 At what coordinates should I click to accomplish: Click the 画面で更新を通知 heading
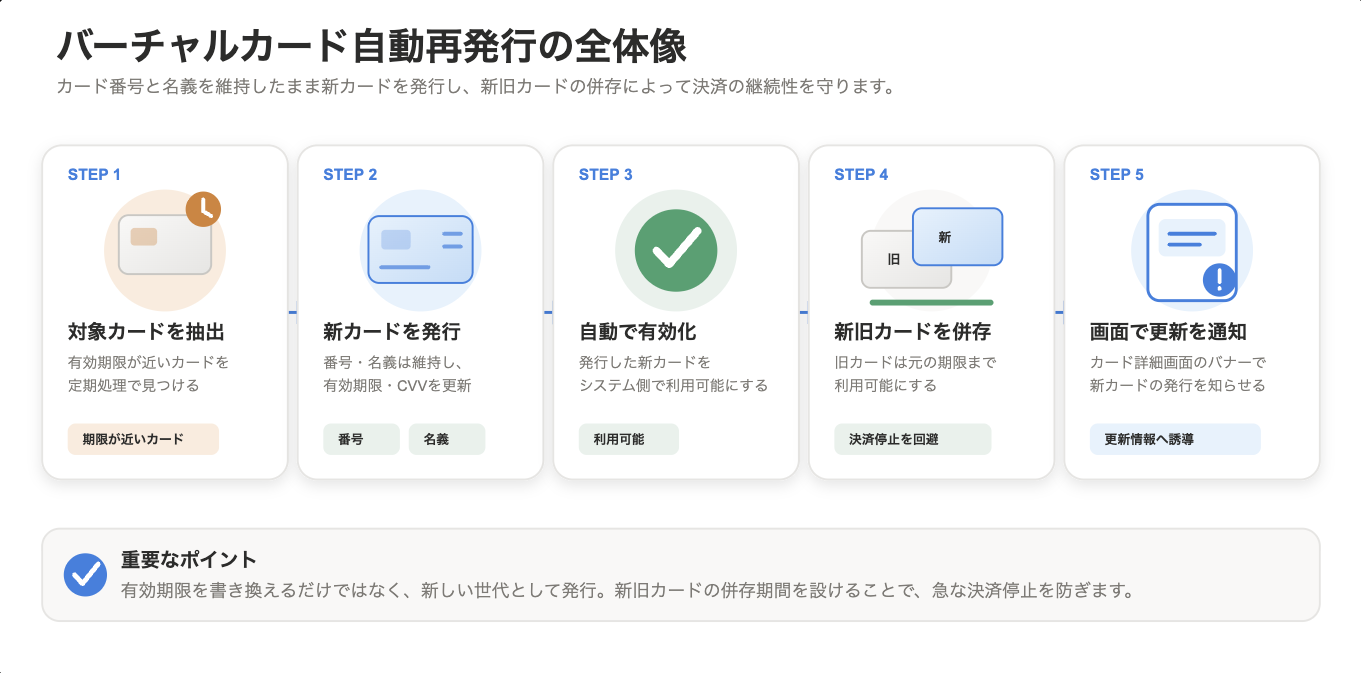point(1168,332)
